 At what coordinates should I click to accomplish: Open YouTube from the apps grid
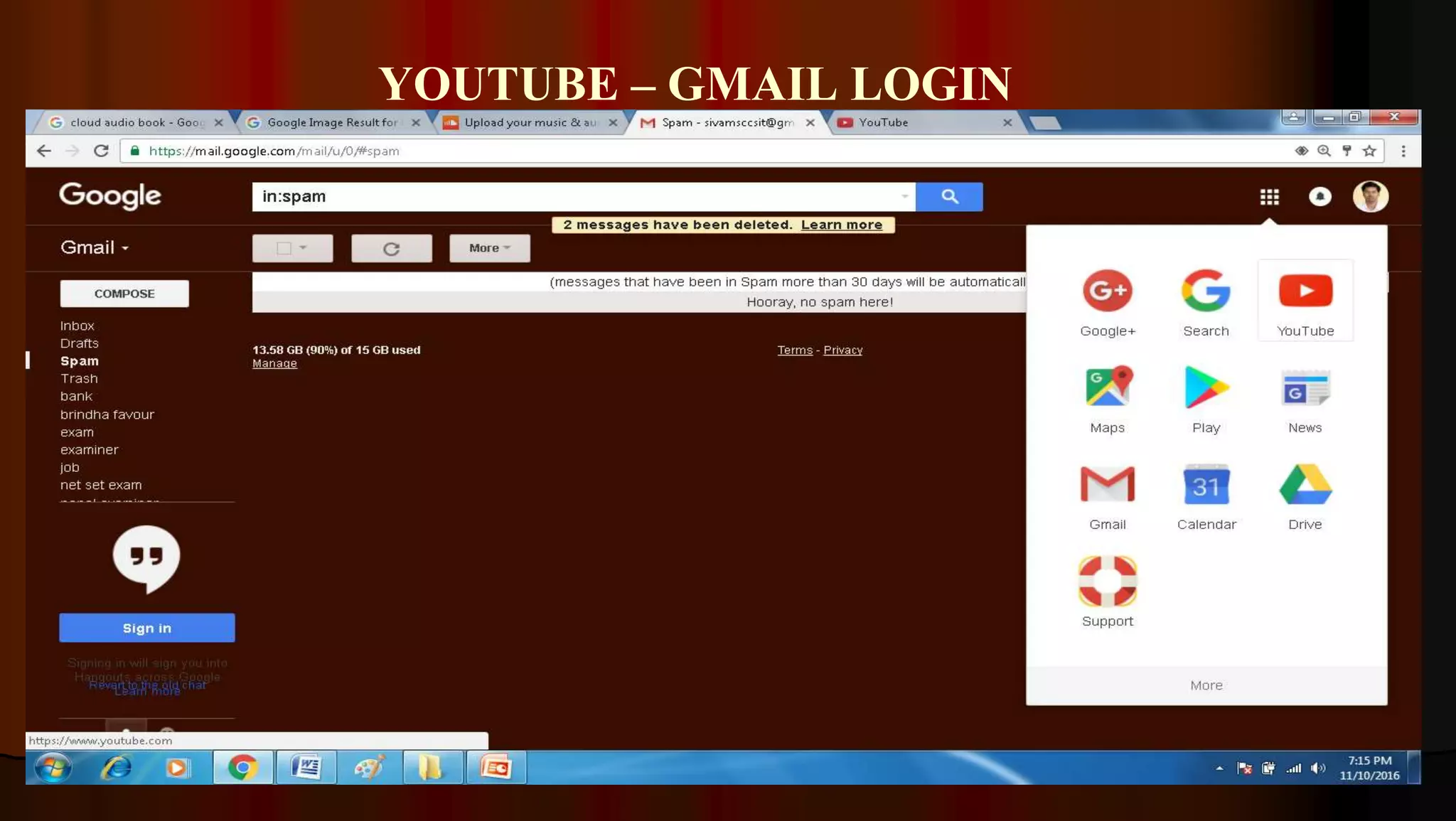tap(1305, 301)
